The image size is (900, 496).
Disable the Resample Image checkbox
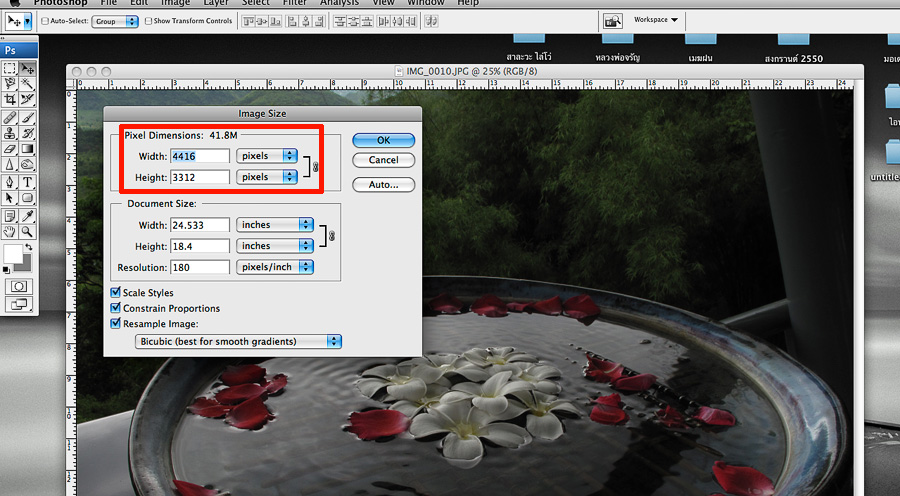coord(115,324)
